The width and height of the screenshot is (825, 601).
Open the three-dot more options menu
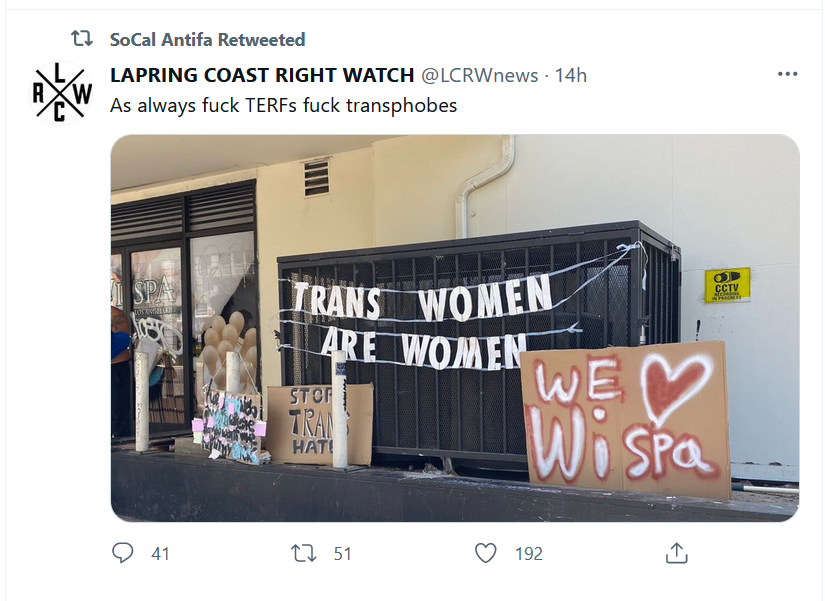tap(787, 74)
